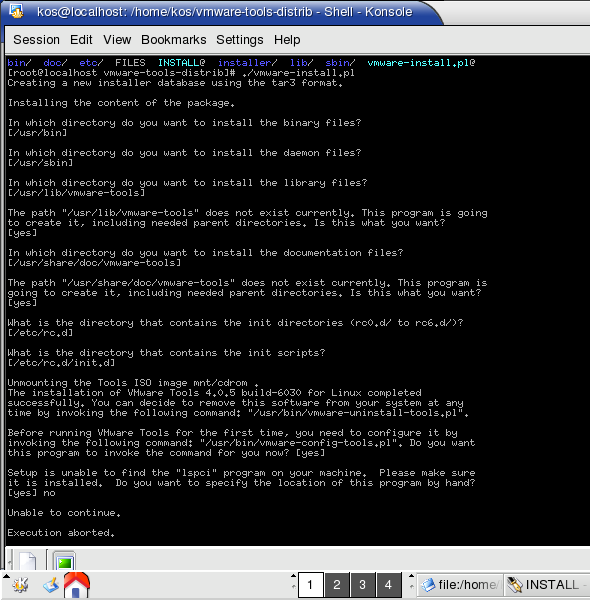Switch to virtual desktop 2
This screenshot has height=600, width=590.
coord(337,585)
